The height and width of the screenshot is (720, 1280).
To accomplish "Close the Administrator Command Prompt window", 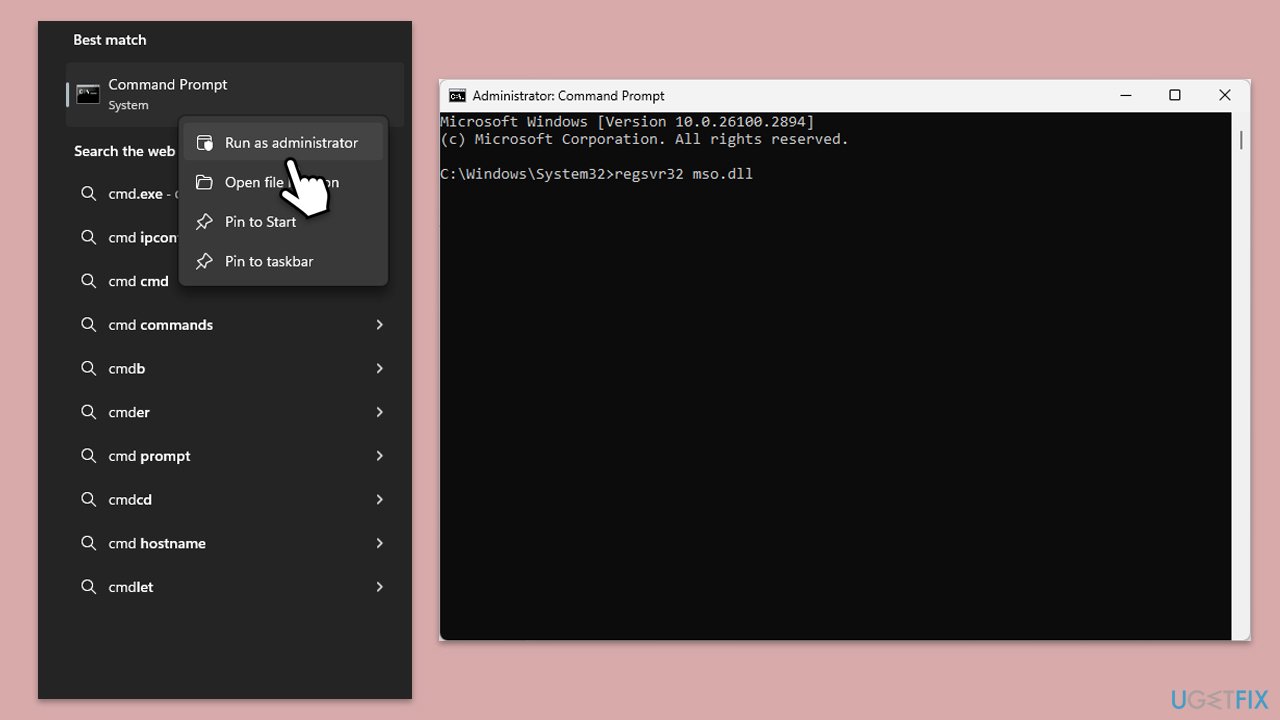I will click(x=1225, y=96).
